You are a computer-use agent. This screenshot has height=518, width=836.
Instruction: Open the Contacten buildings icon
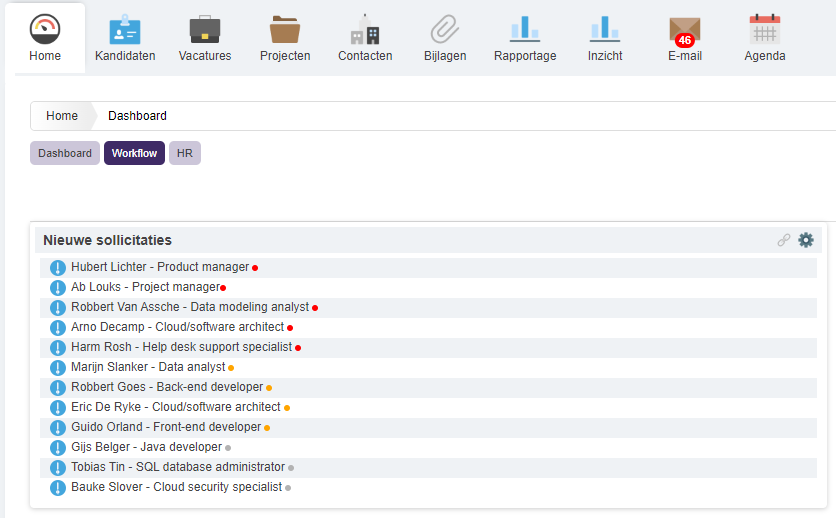click(x=365, y=29)
